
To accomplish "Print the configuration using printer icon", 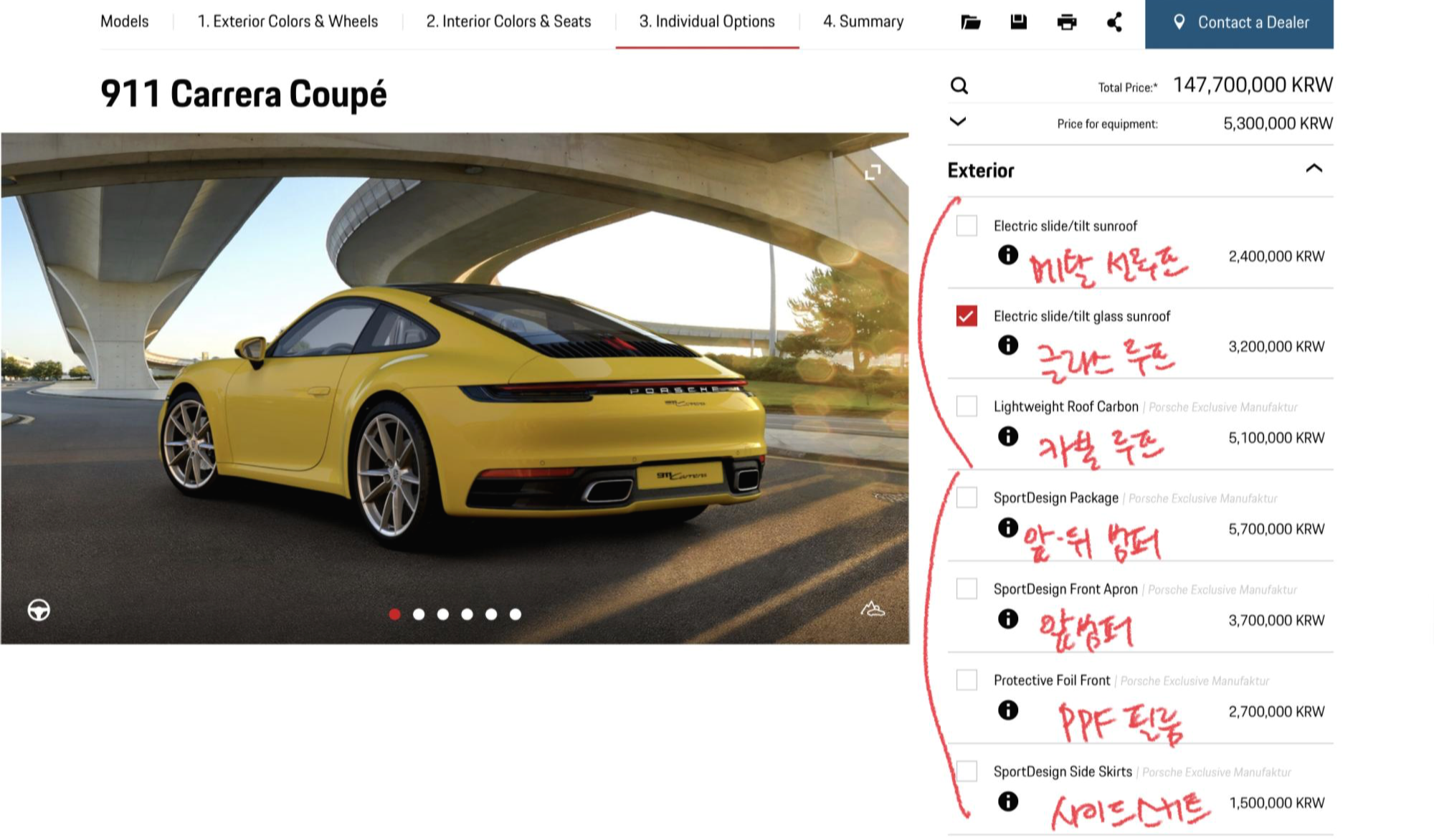I will [x=1066, y=22].
